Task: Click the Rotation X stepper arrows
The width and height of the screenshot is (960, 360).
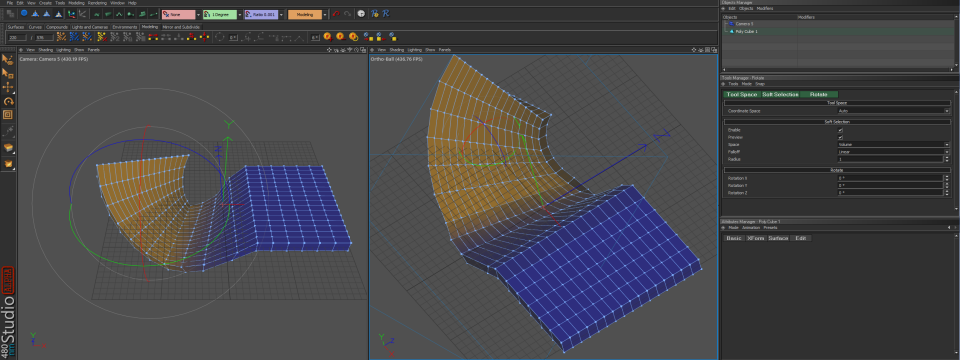Action: point(947,178)
